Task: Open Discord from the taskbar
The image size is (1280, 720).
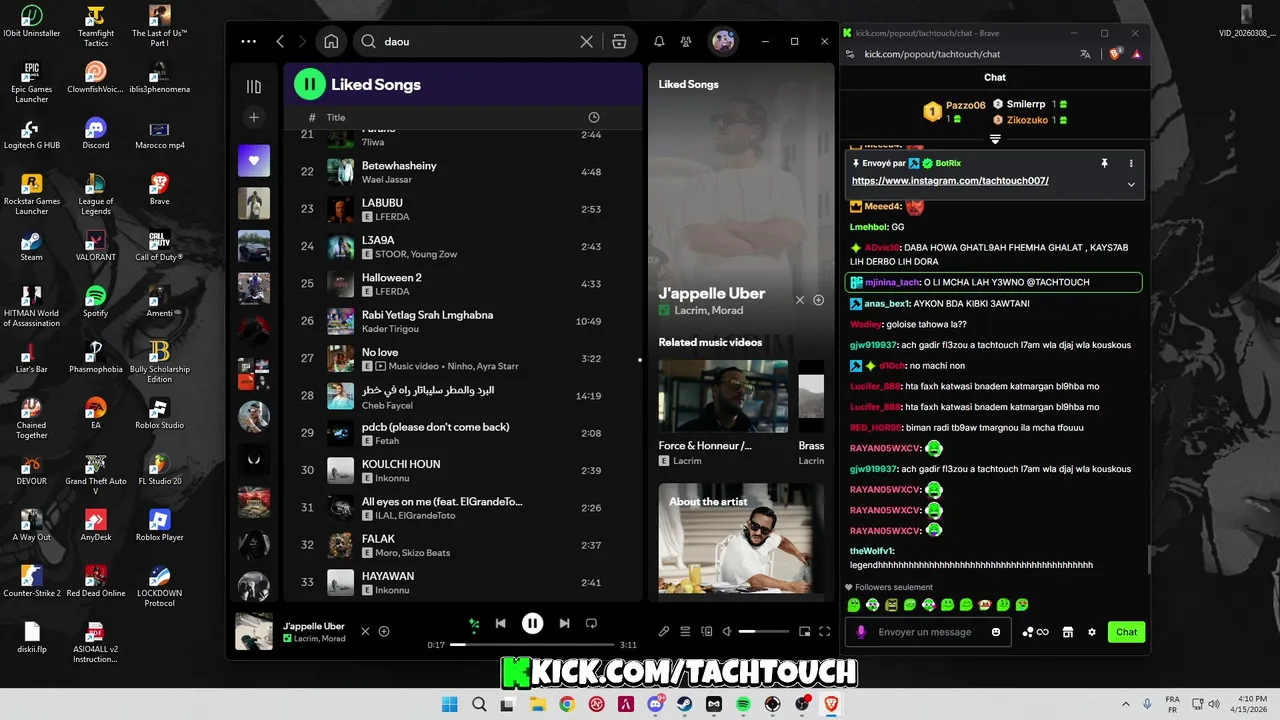Action: (x=657, y=704)
